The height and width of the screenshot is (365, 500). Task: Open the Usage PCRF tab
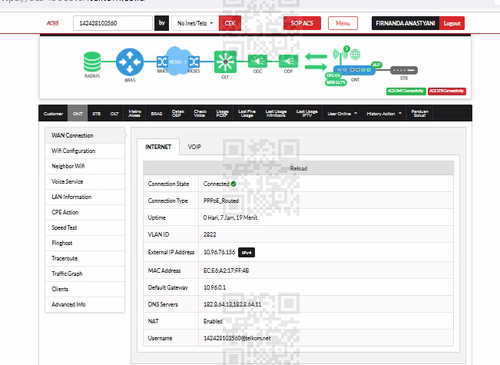coord(222,114)
